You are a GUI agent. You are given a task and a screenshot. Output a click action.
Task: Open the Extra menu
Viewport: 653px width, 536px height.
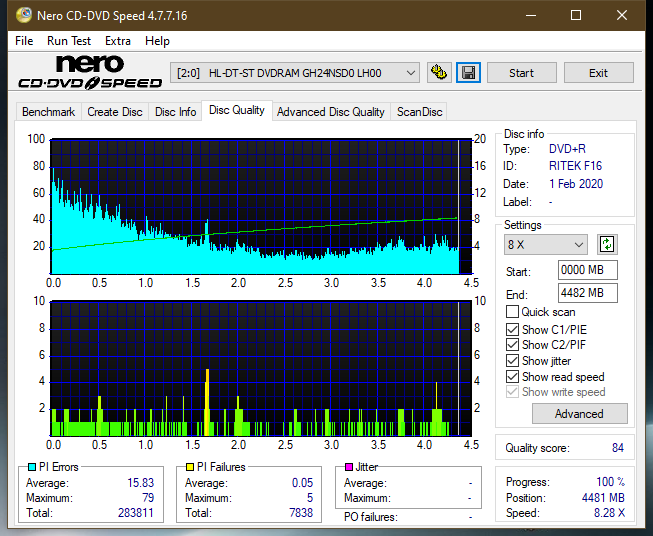click(118, 41)
